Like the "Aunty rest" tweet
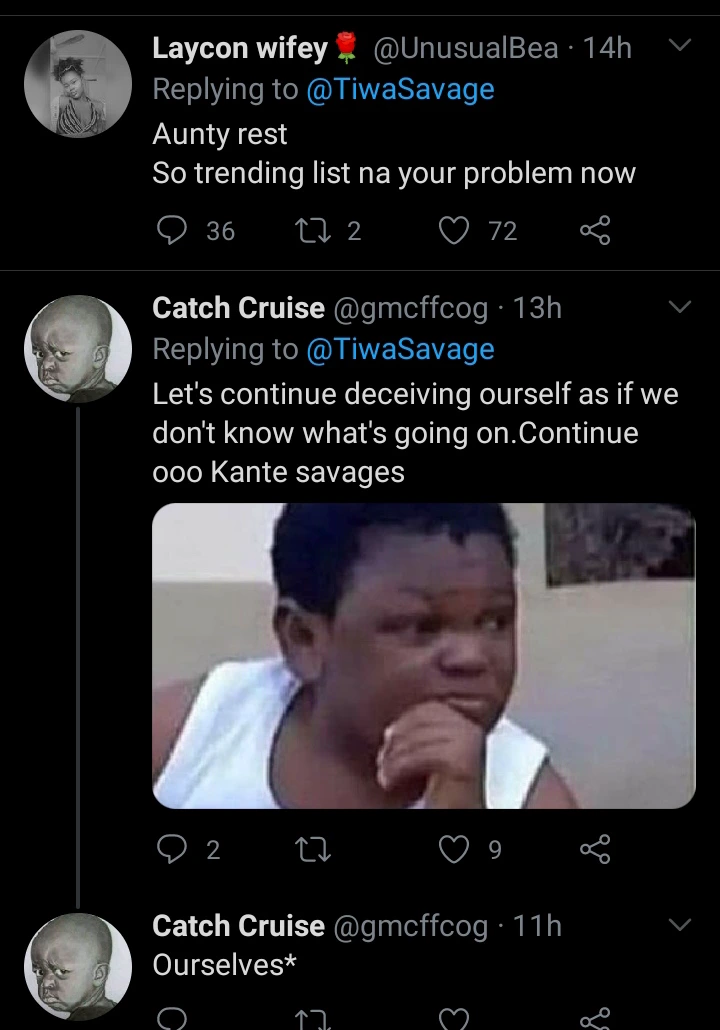The height and width of the screenshot is (1030, 720). tap(455, 231)
